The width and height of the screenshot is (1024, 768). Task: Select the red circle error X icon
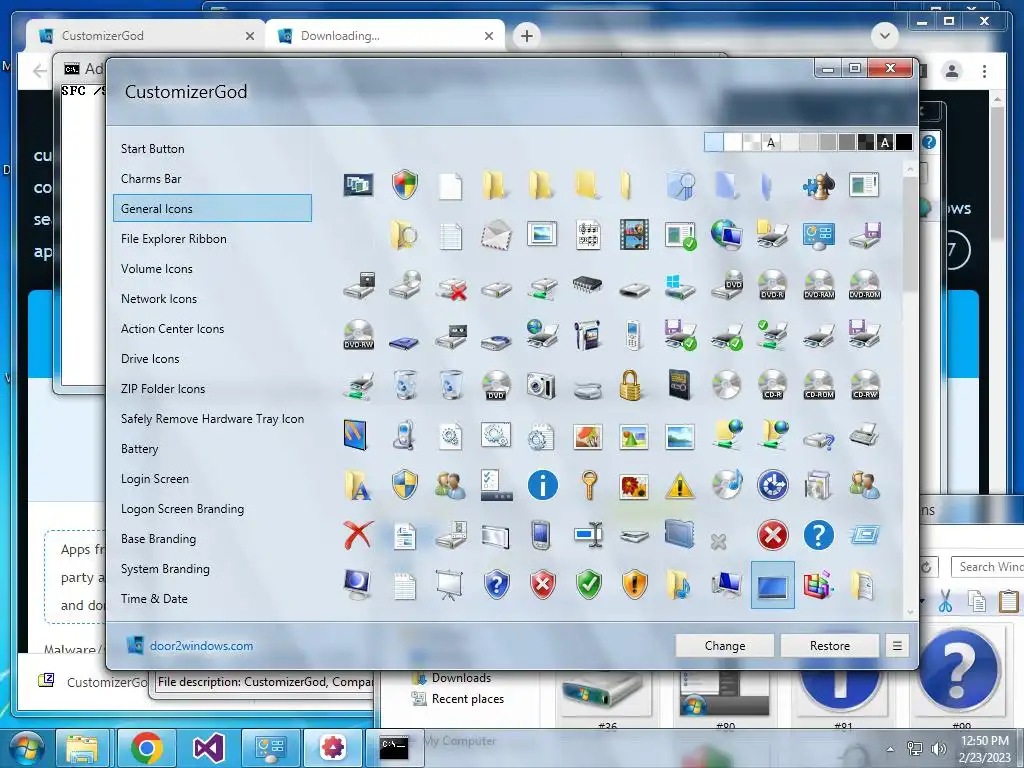773,536
